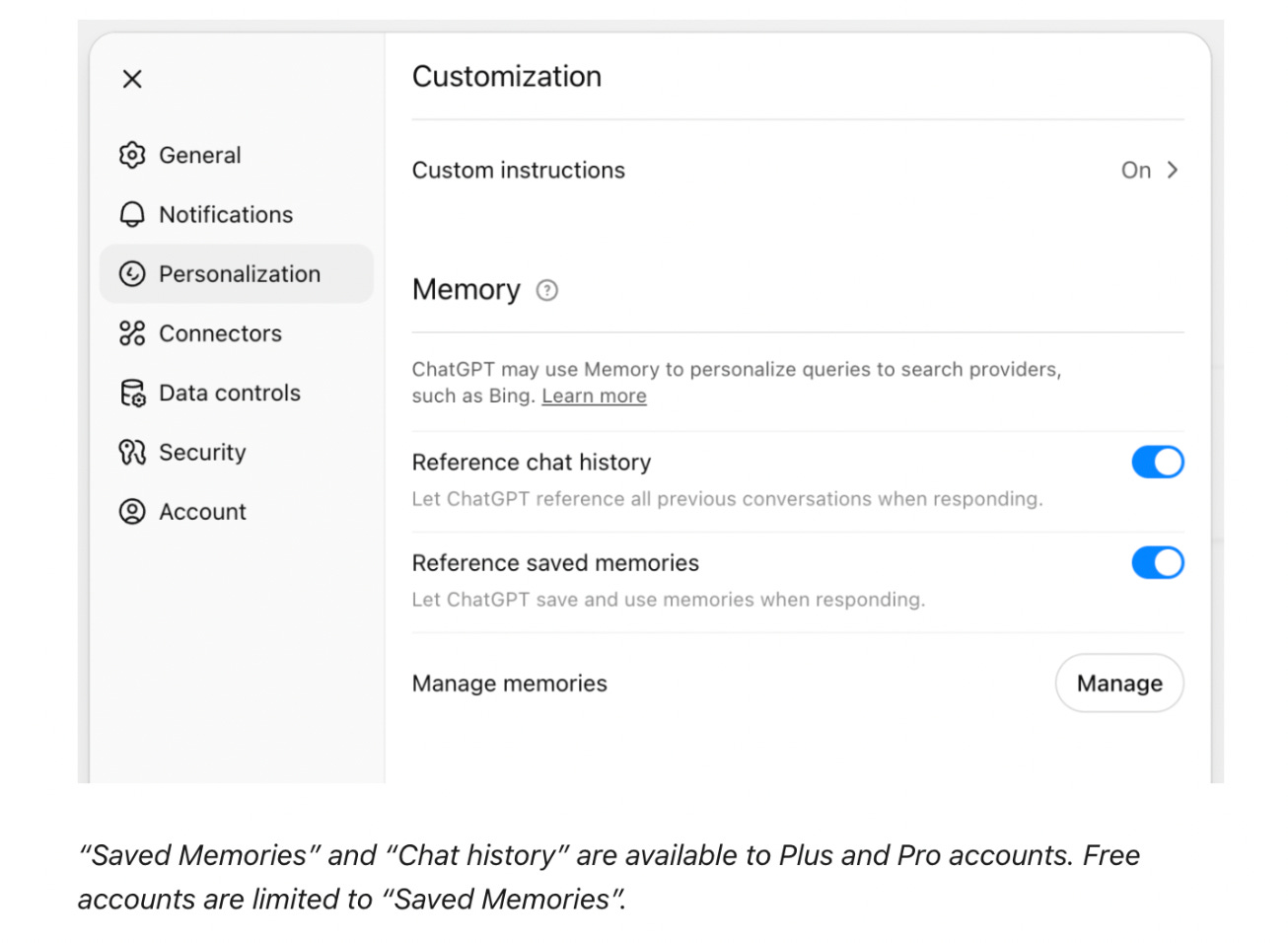The height and width of the screenshot is (943, 1288).
Task: Disable the Reference chat history toggle
Action: tap(1157, 462)
